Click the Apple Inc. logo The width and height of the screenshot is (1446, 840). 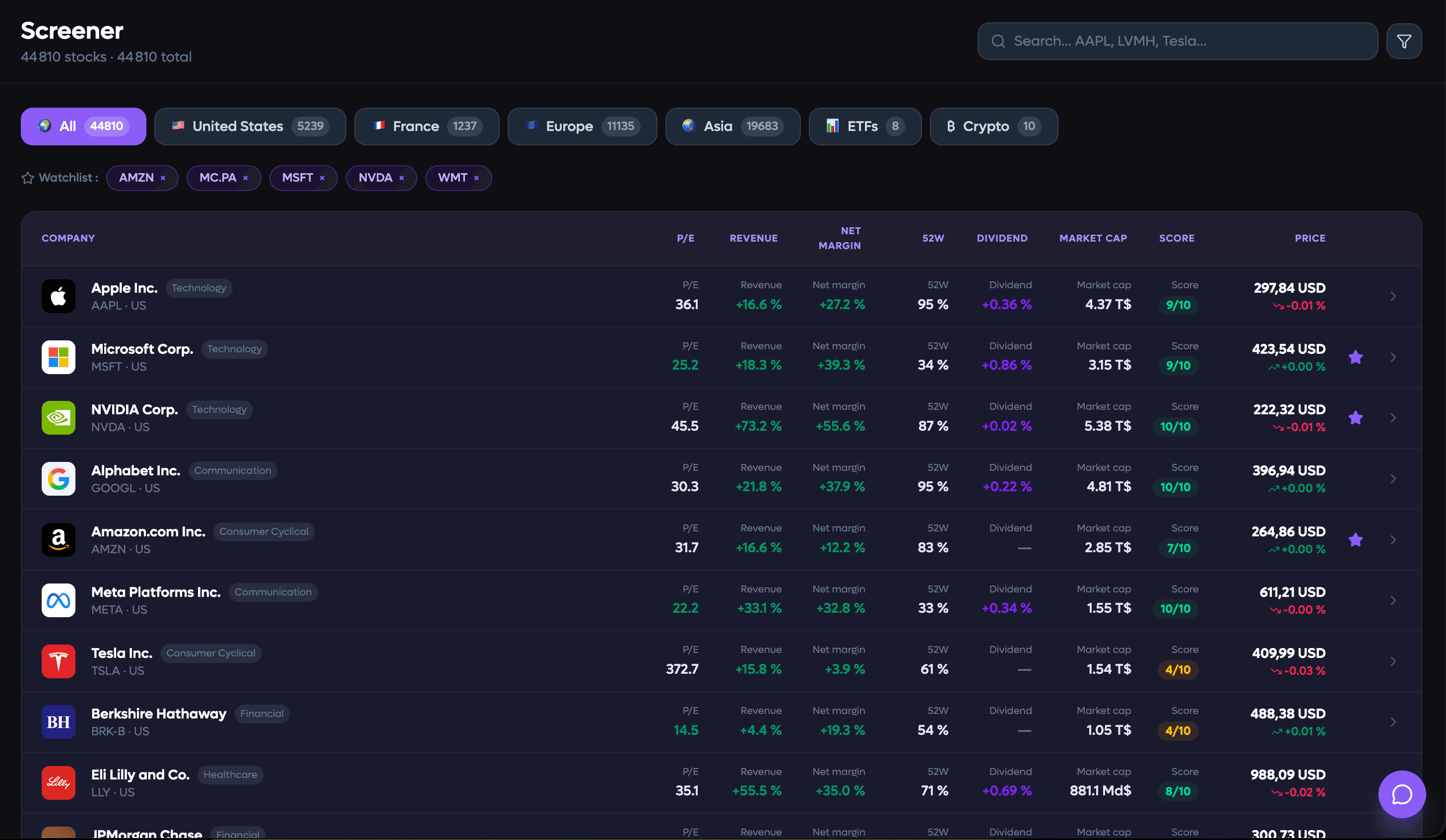click(x=59, y=296)
